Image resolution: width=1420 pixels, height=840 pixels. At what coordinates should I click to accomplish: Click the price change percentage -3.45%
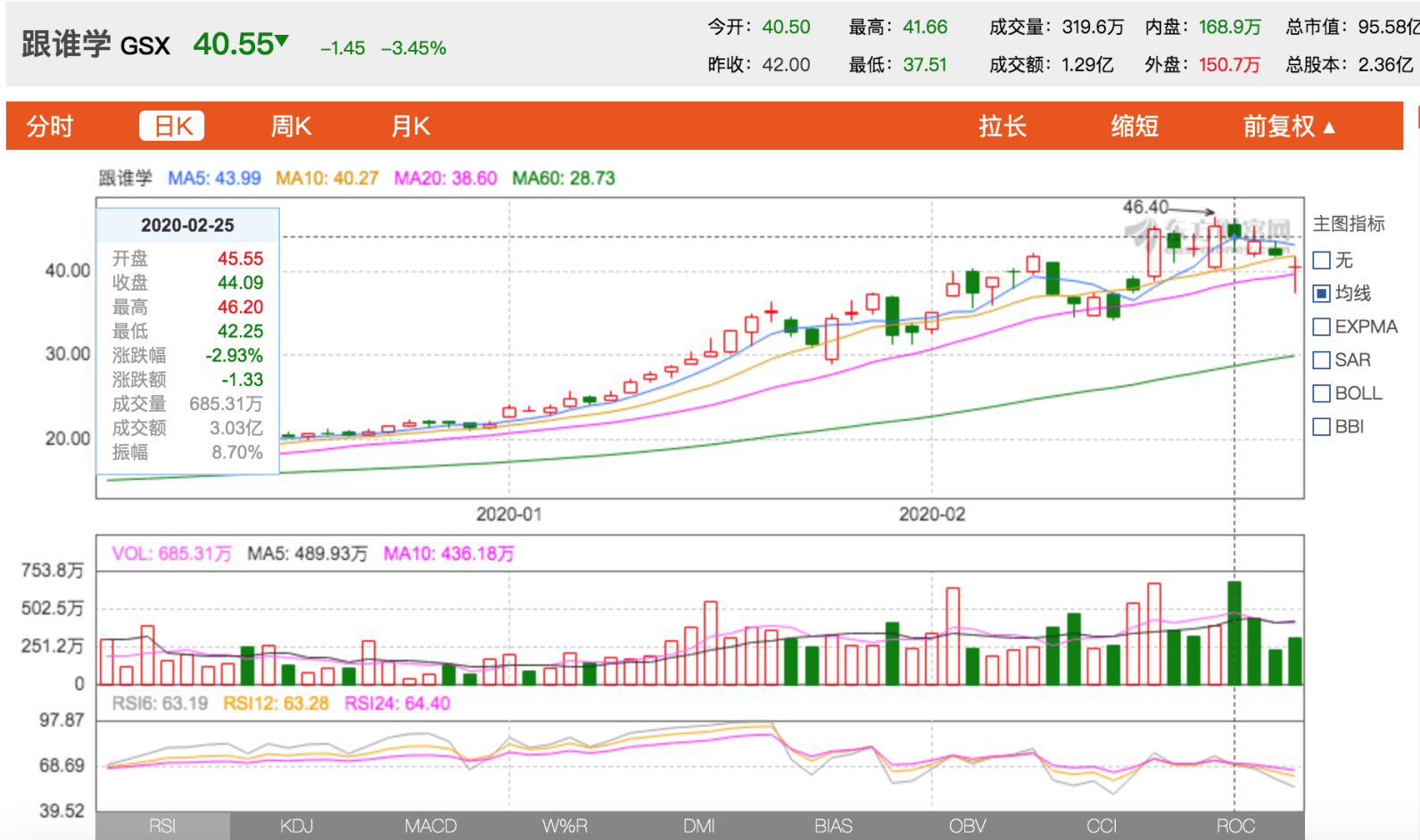414,48
